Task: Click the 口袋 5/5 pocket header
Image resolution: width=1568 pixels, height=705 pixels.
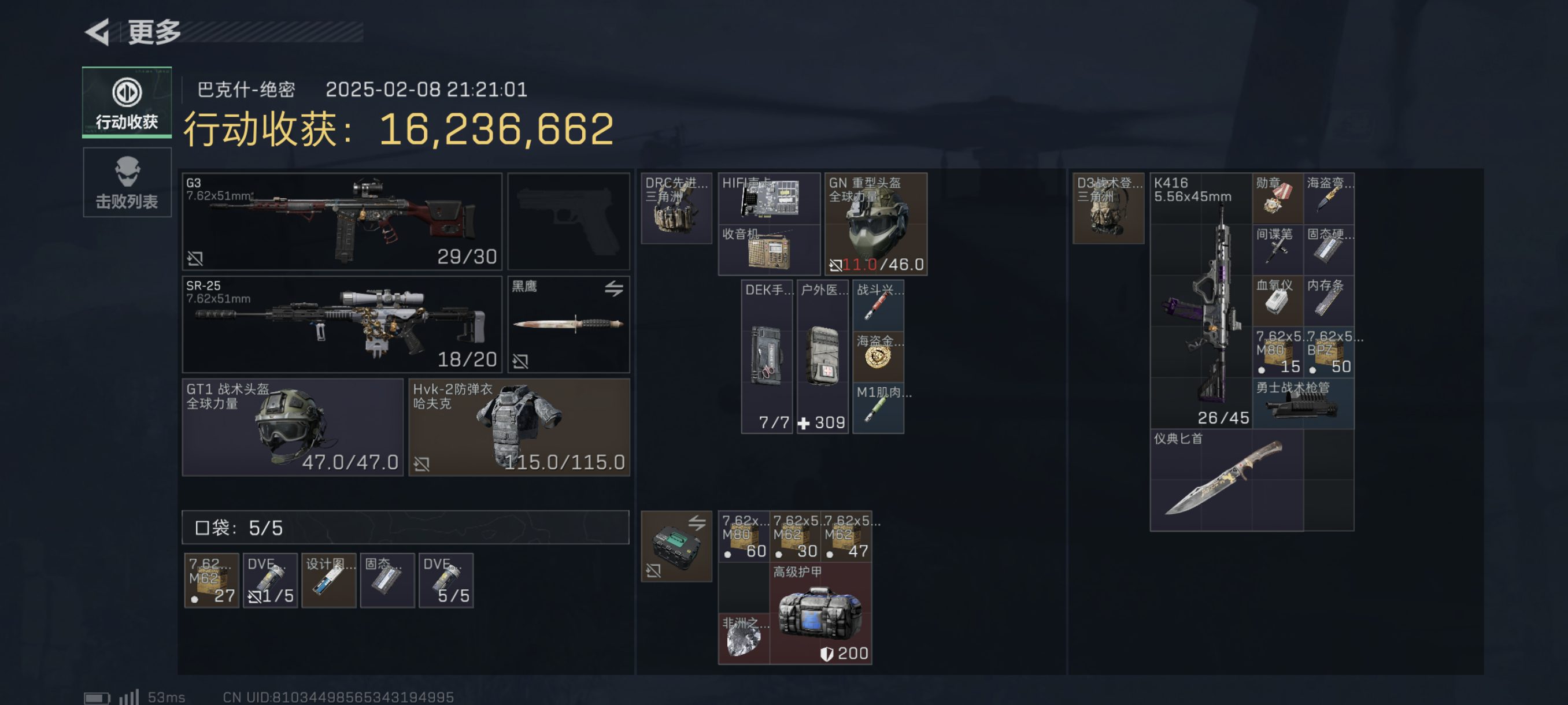Action: [405, 528]
